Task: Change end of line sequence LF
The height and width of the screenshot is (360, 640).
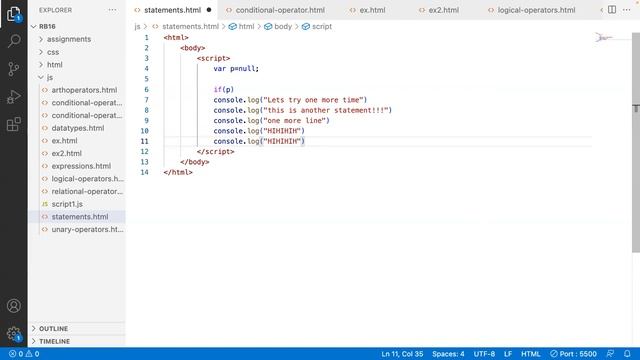Action: 508,354
